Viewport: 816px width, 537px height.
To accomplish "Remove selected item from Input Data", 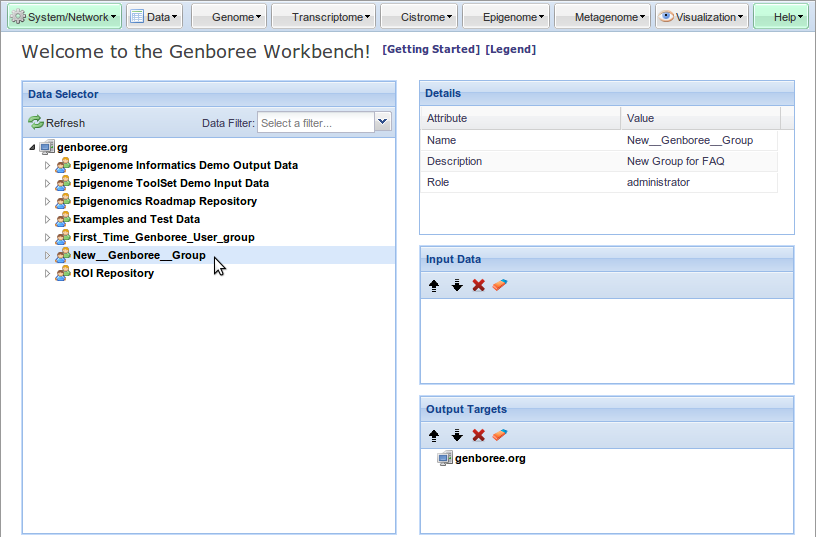I will tap(479, 286).
